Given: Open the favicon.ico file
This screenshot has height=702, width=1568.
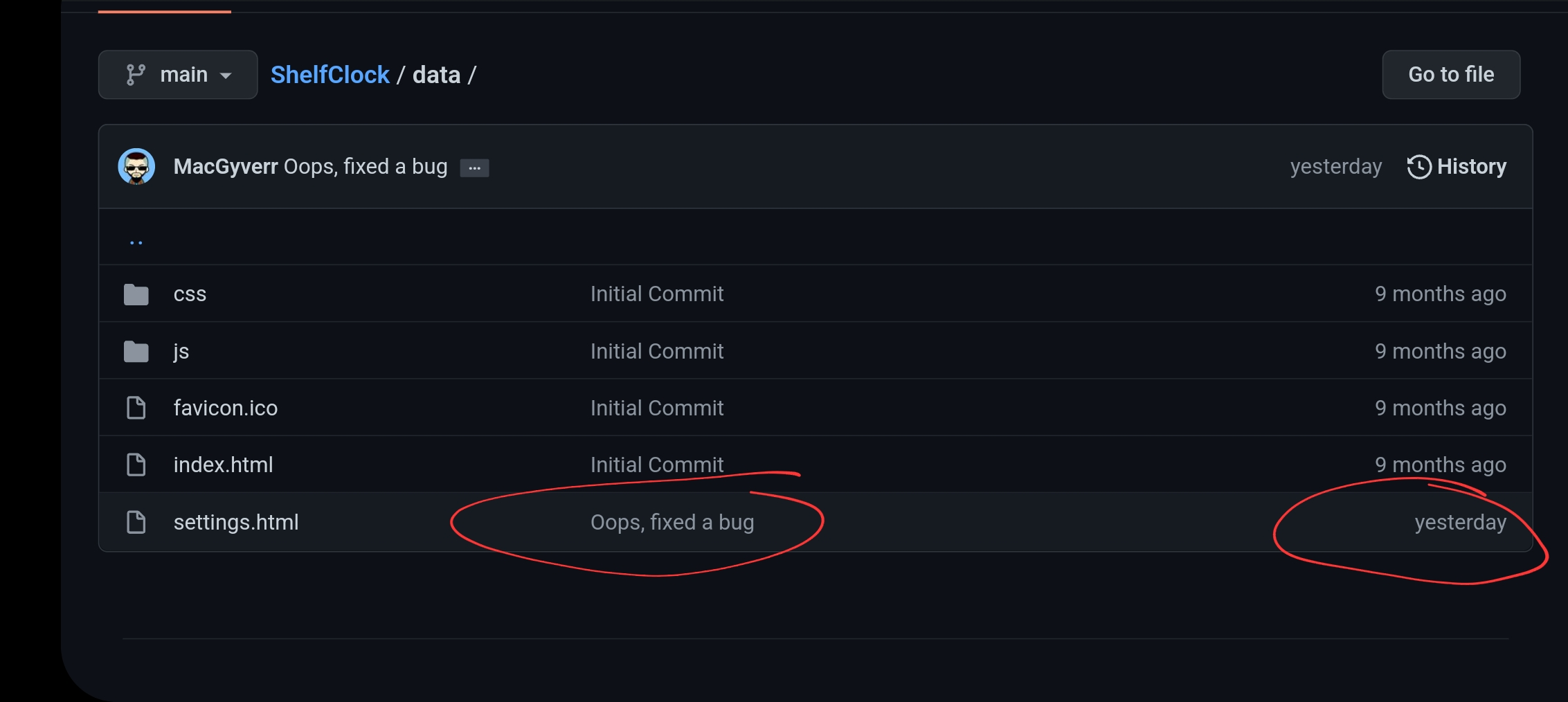Looking at the screenshot, I should click(x=226, y=408).
